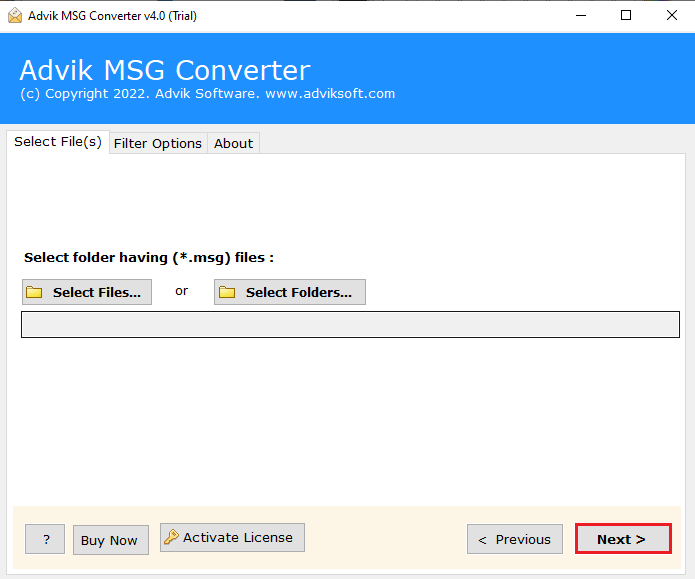Close the Advik MSG Converter window
Image resolution: width=695 pixels, height=579 pixels.
[x=672, y=16]
